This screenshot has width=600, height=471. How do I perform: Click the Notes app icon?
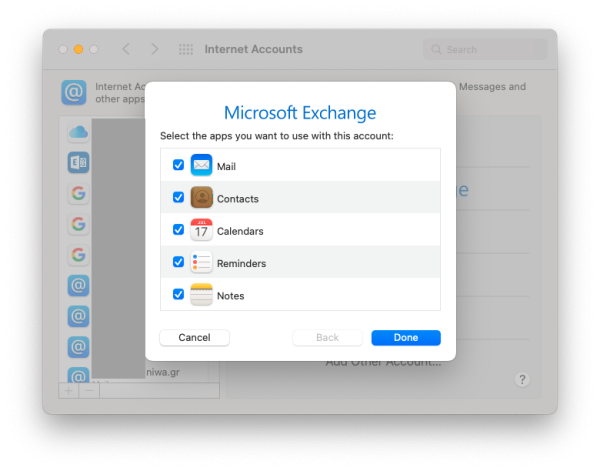(x=201, y=294)
